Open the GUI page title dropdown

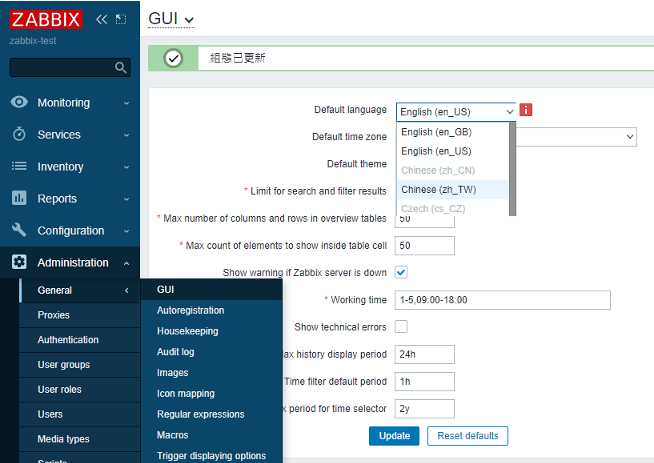171,19
